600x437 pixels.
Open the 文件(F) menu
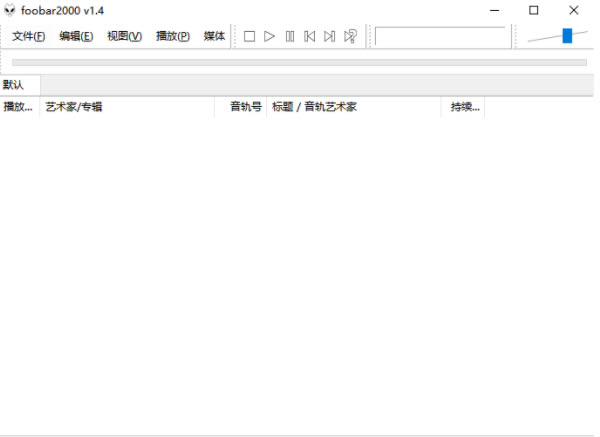pos(28,36)
